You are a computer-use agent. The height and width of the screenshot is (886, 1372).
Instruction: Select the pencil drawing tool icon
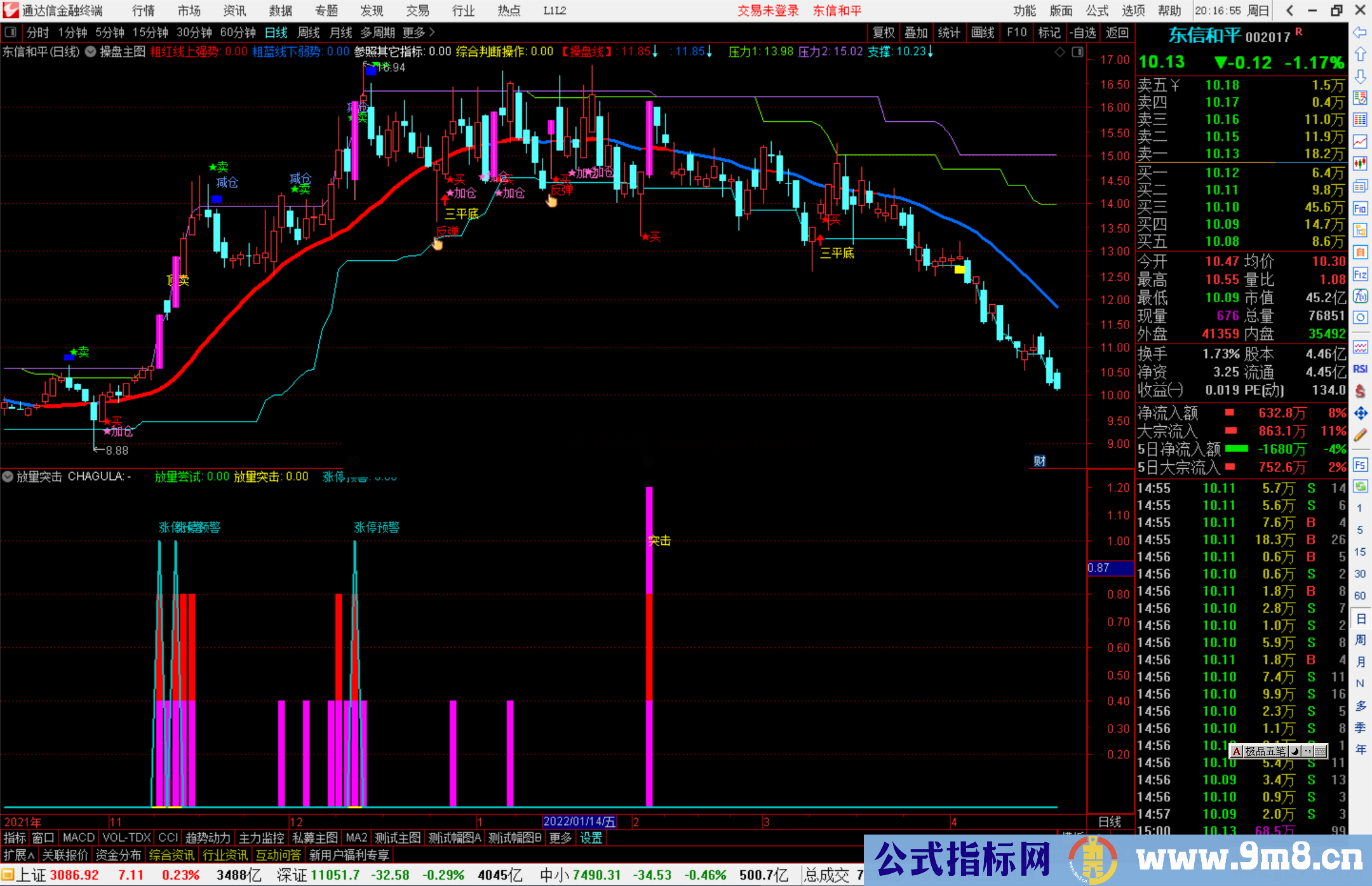1360,435
